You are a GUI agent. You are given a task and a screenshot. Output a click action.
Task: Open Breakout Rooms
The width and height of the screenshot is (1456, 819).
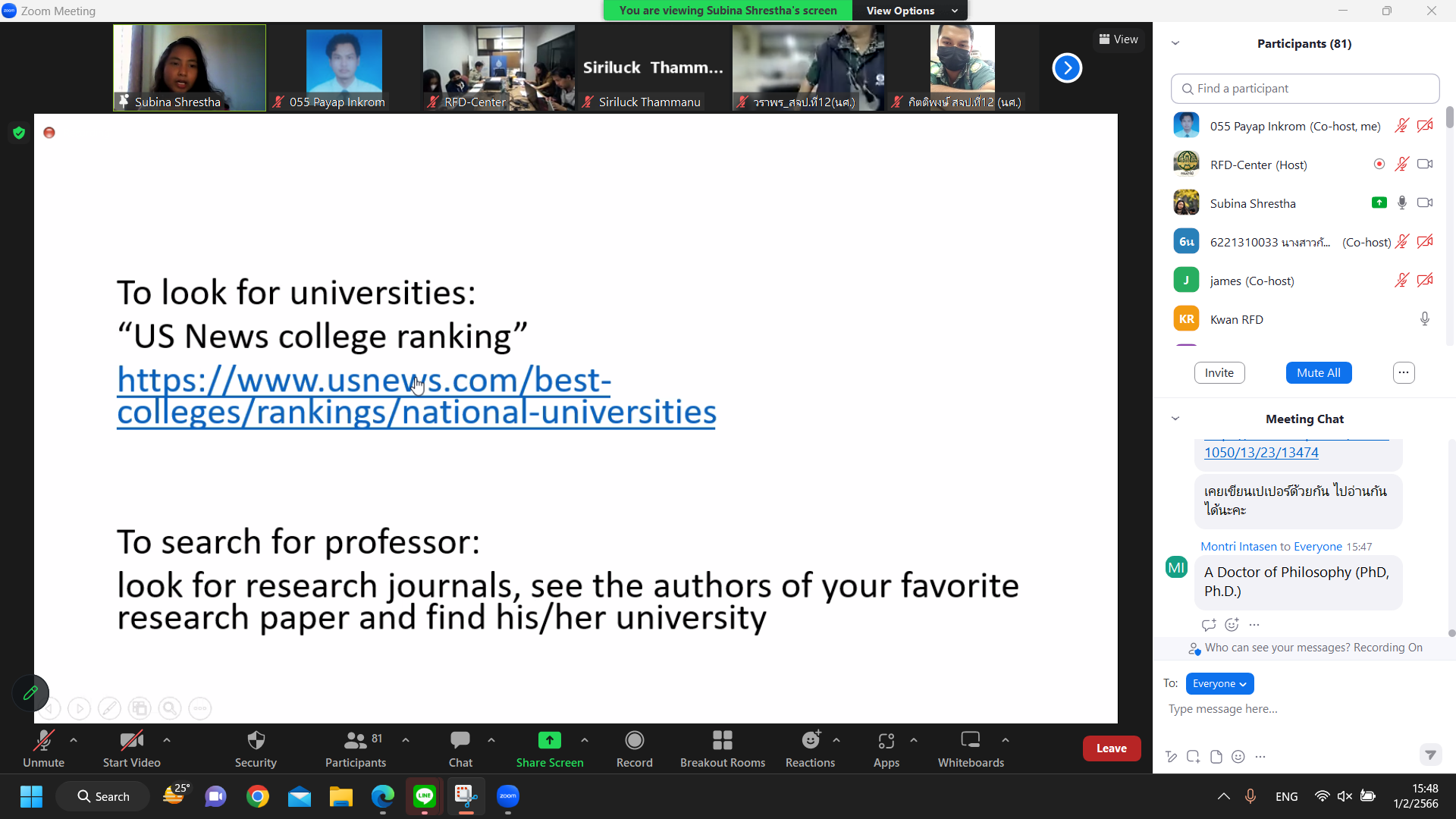pyautogui.click(x=722, y=740)
